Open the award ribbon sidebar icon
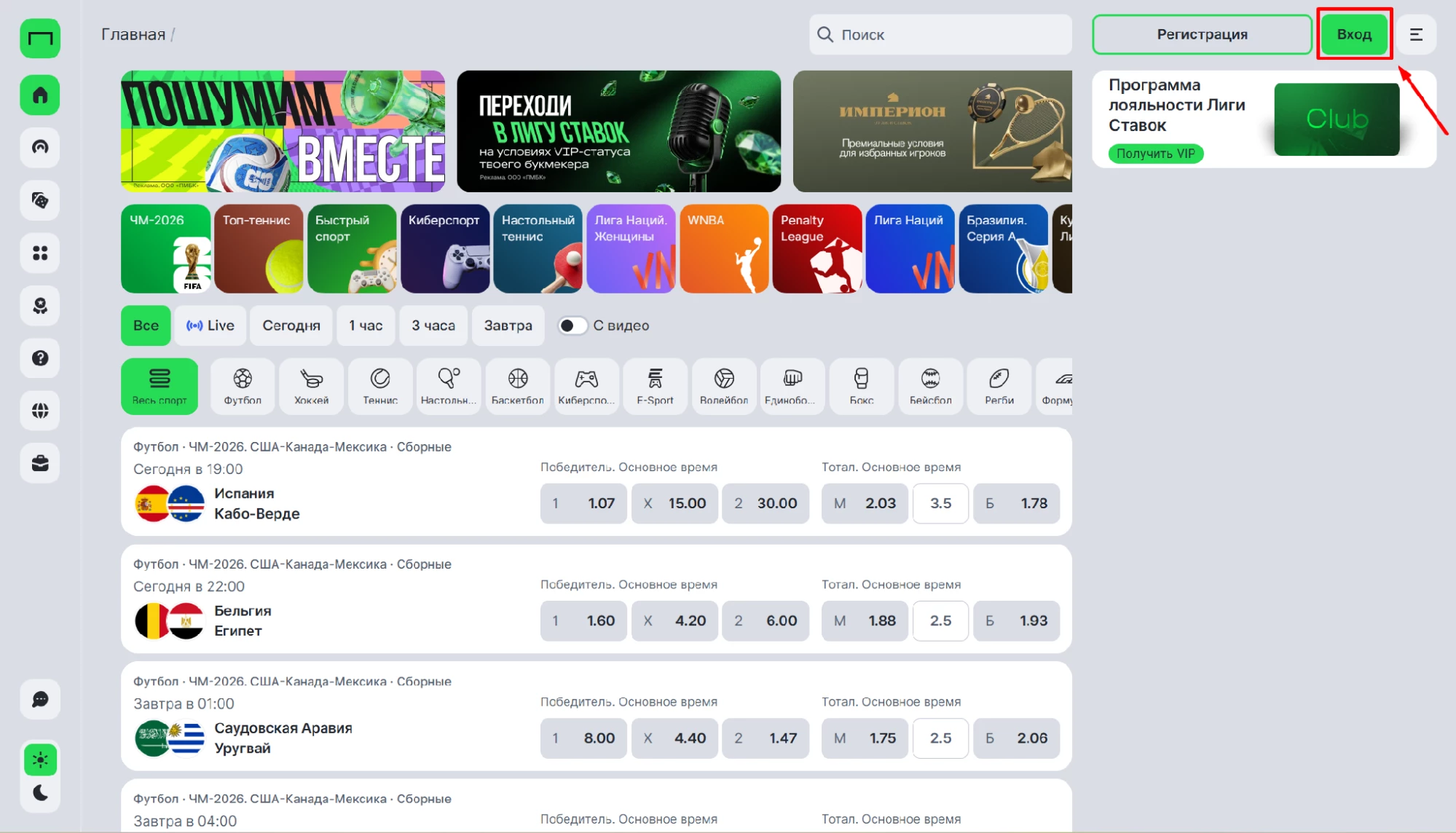Image resolution: width=1456 pixels, height=833 pixels. coord(40,305)
